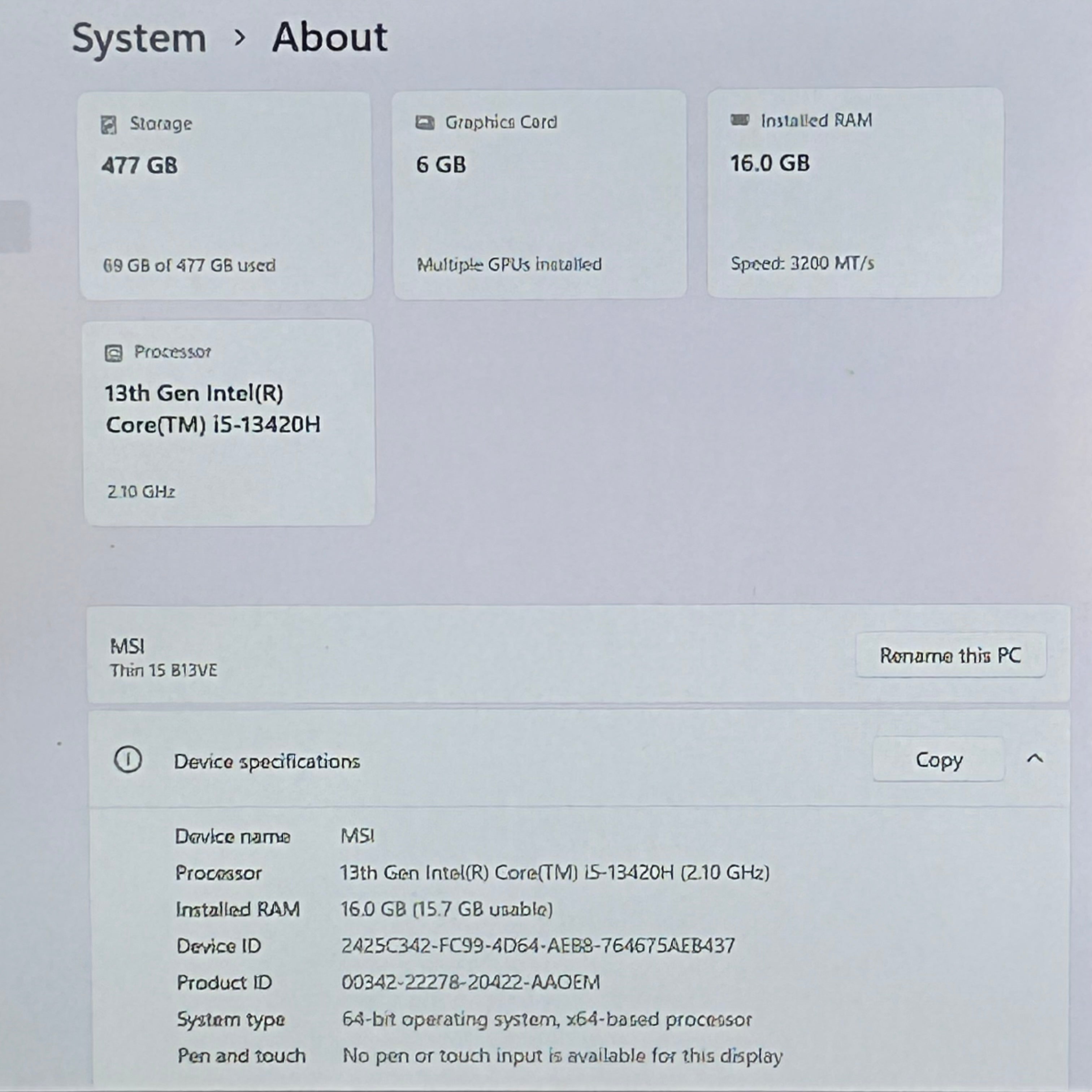The height and width of the screenshot is (1092, 1092).
Task: Open the Graphics Card 6 GB card
Action: tap(540, 194)
